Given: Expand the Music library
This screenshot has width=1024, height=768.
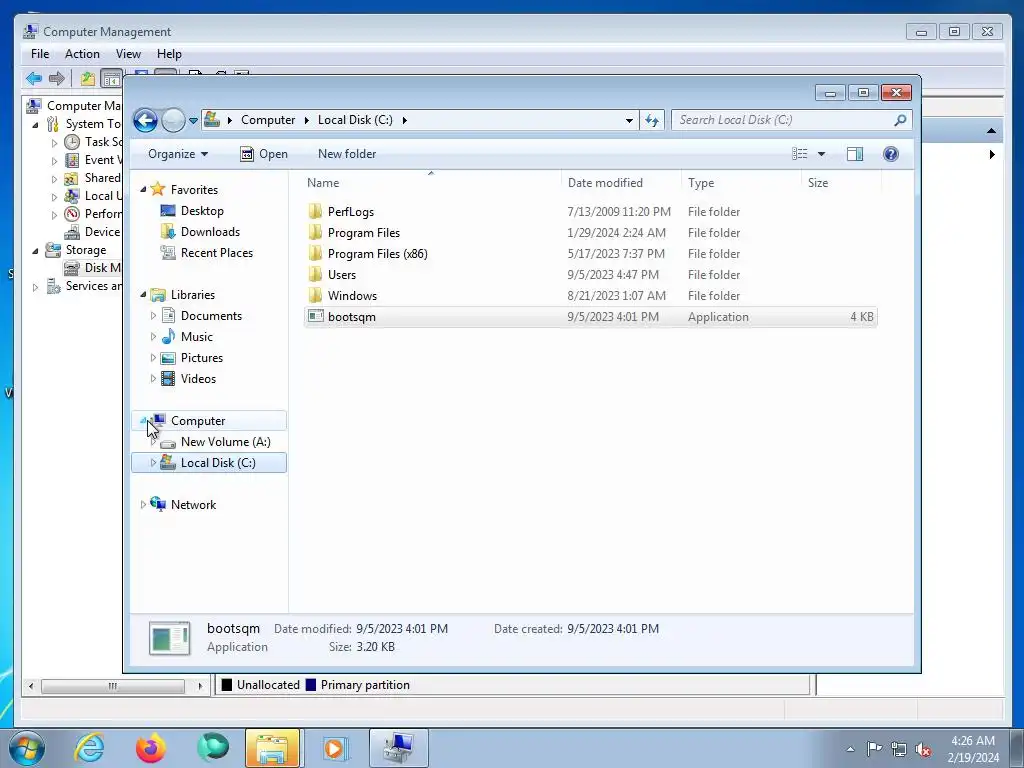Looking at the screenshot, I should click(x=153, y=337).
